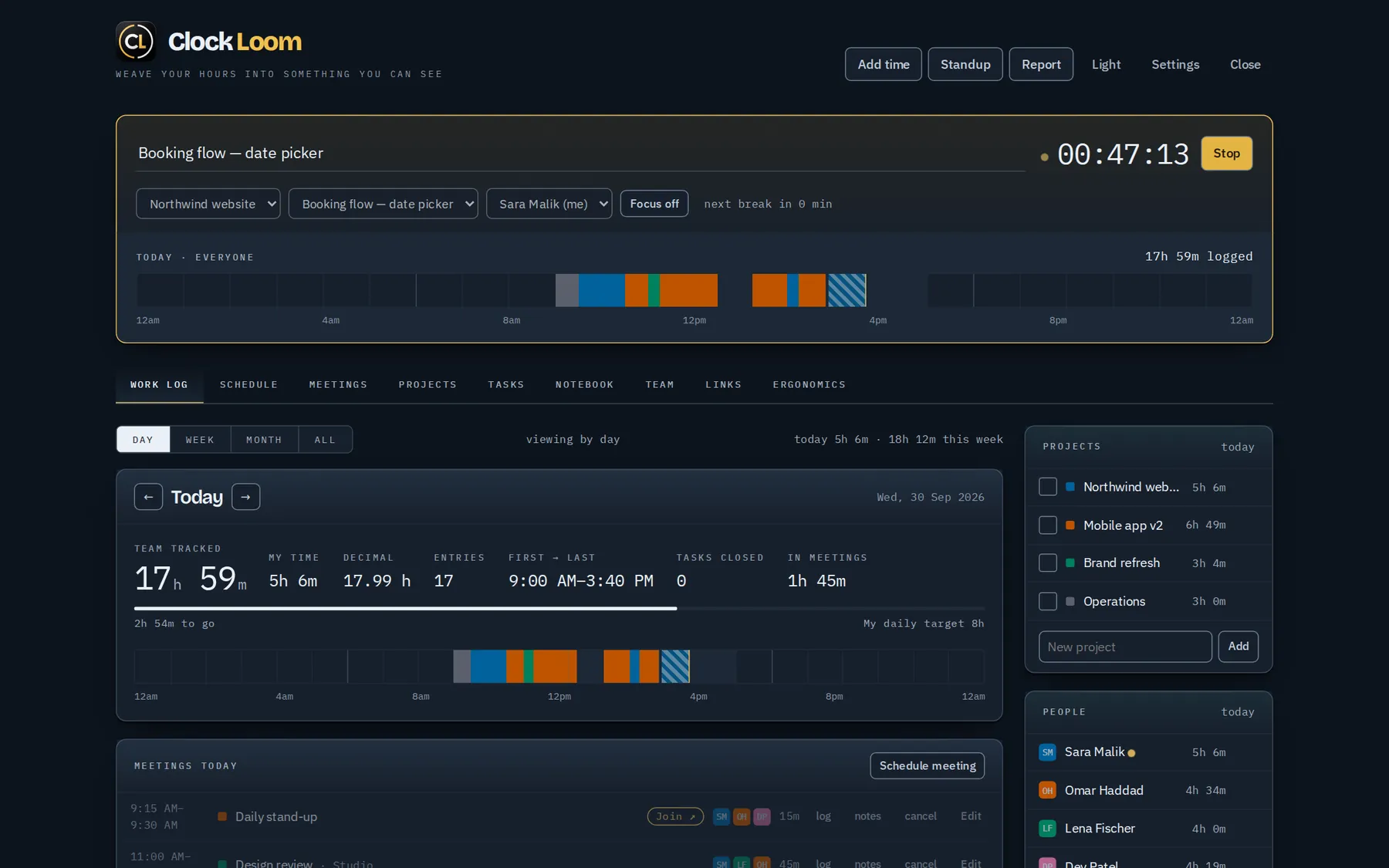Switch to the Ergonomics tab
This screenshot has width=1389, height=868.
click(x=809, y=384)
